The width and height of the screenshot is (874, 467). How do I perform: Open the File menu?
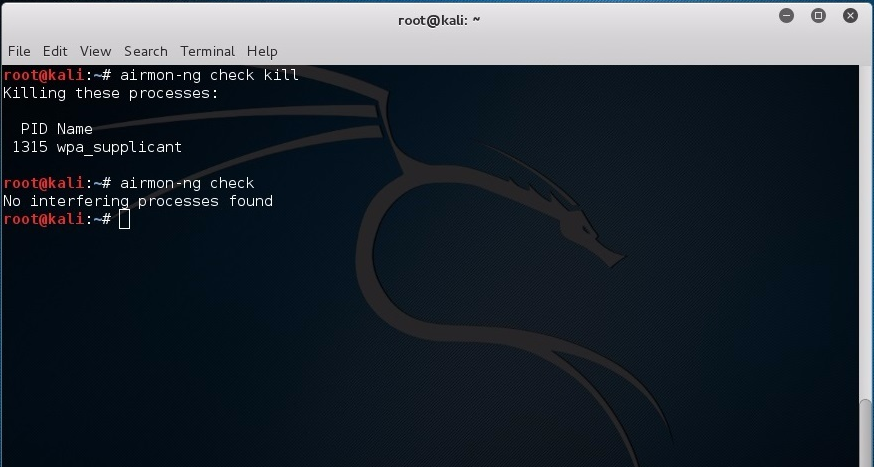tap(19, 51)
